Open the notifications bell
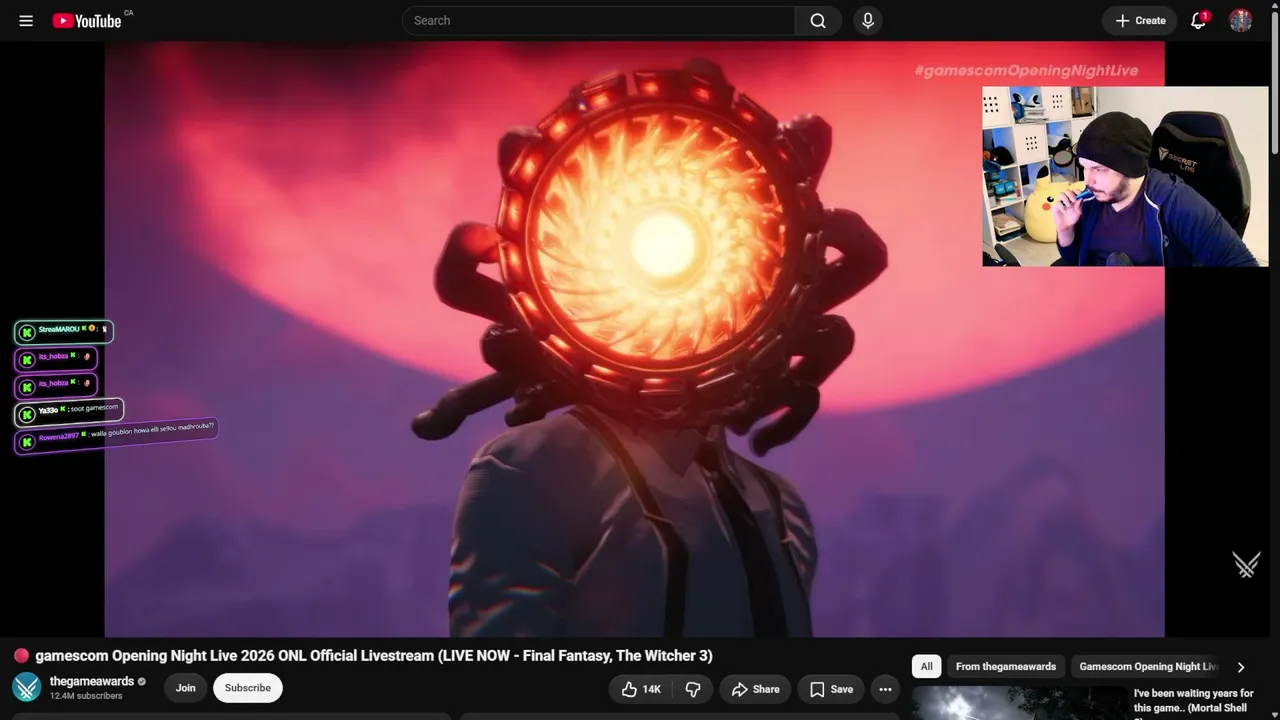 [x=1198, y=20]
